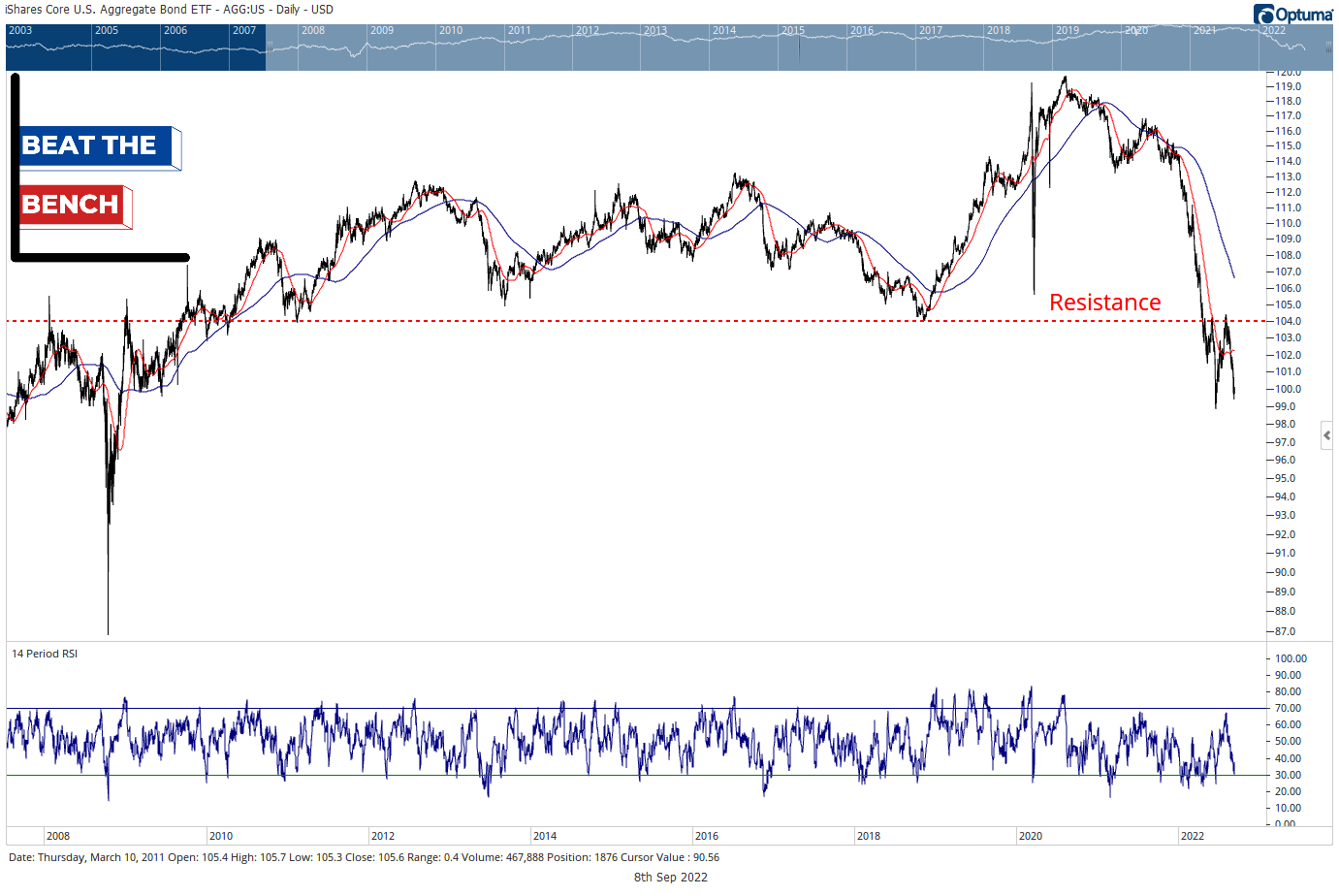Click the 70.00 RSI scale label
Viewport: 1339px width, 896px height.
pyautogui.click(x=1289, y=708)
